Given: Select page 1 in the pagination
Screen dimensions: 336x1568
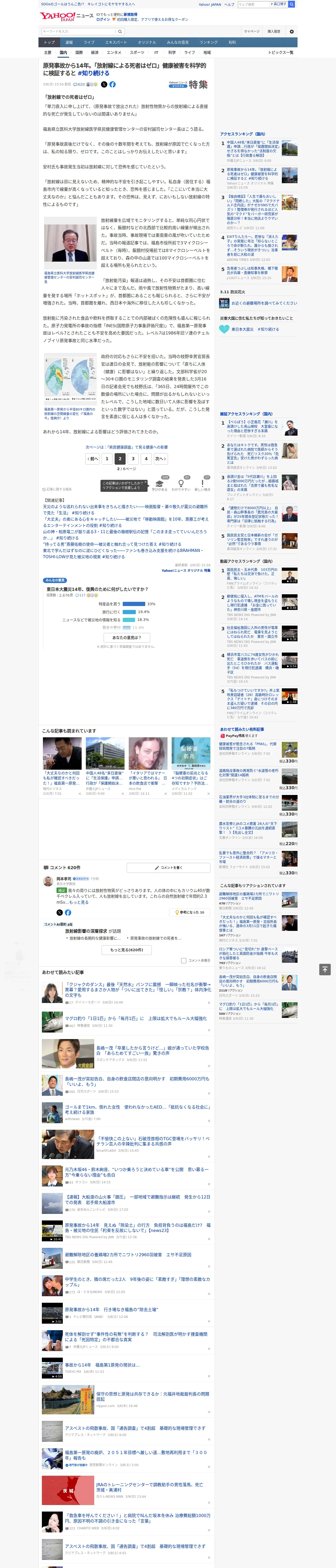Looking at the screenshot, I should (107, 459).
